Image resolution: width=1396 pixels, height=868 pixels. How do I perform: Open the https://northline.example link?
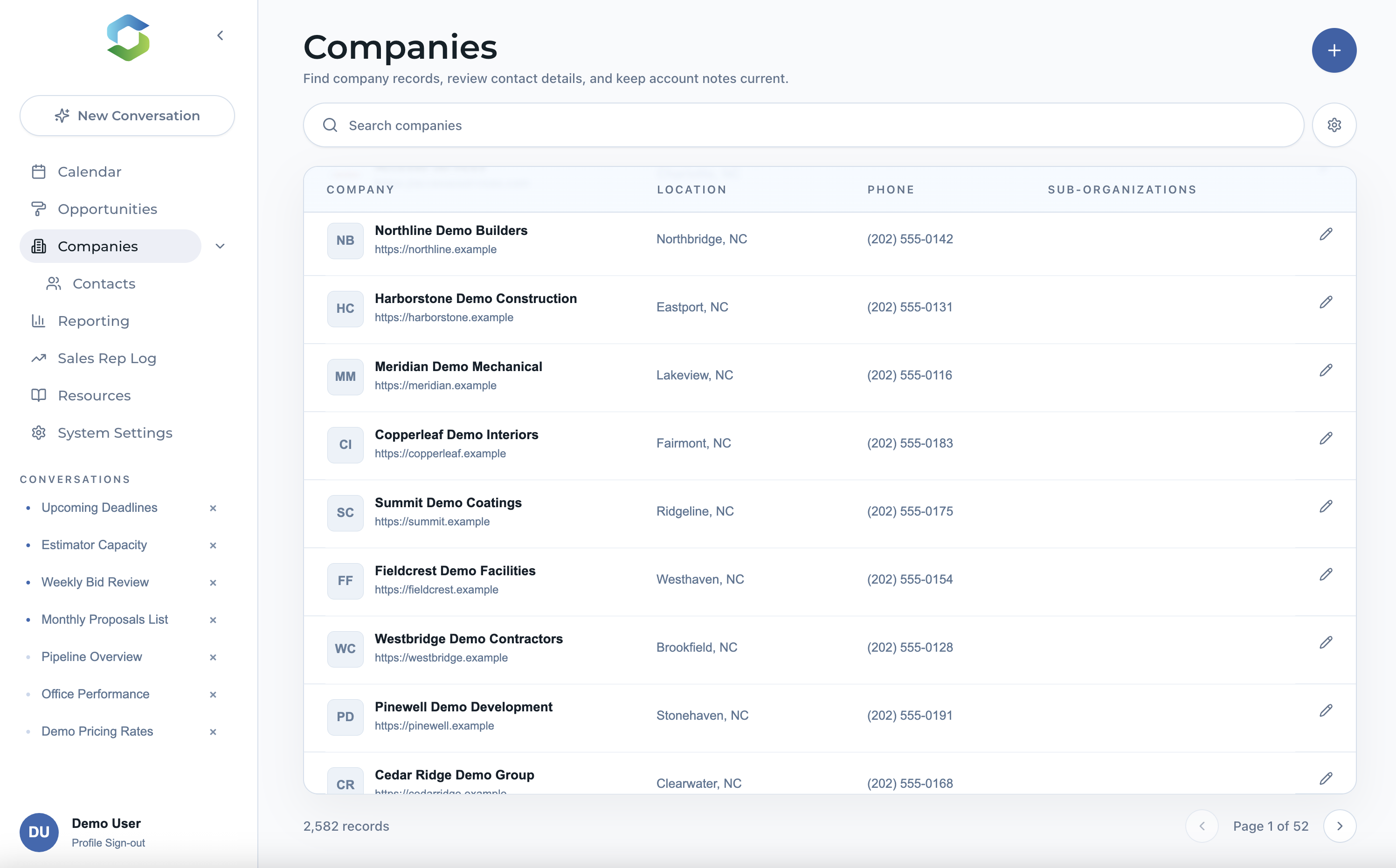[435, 249]
